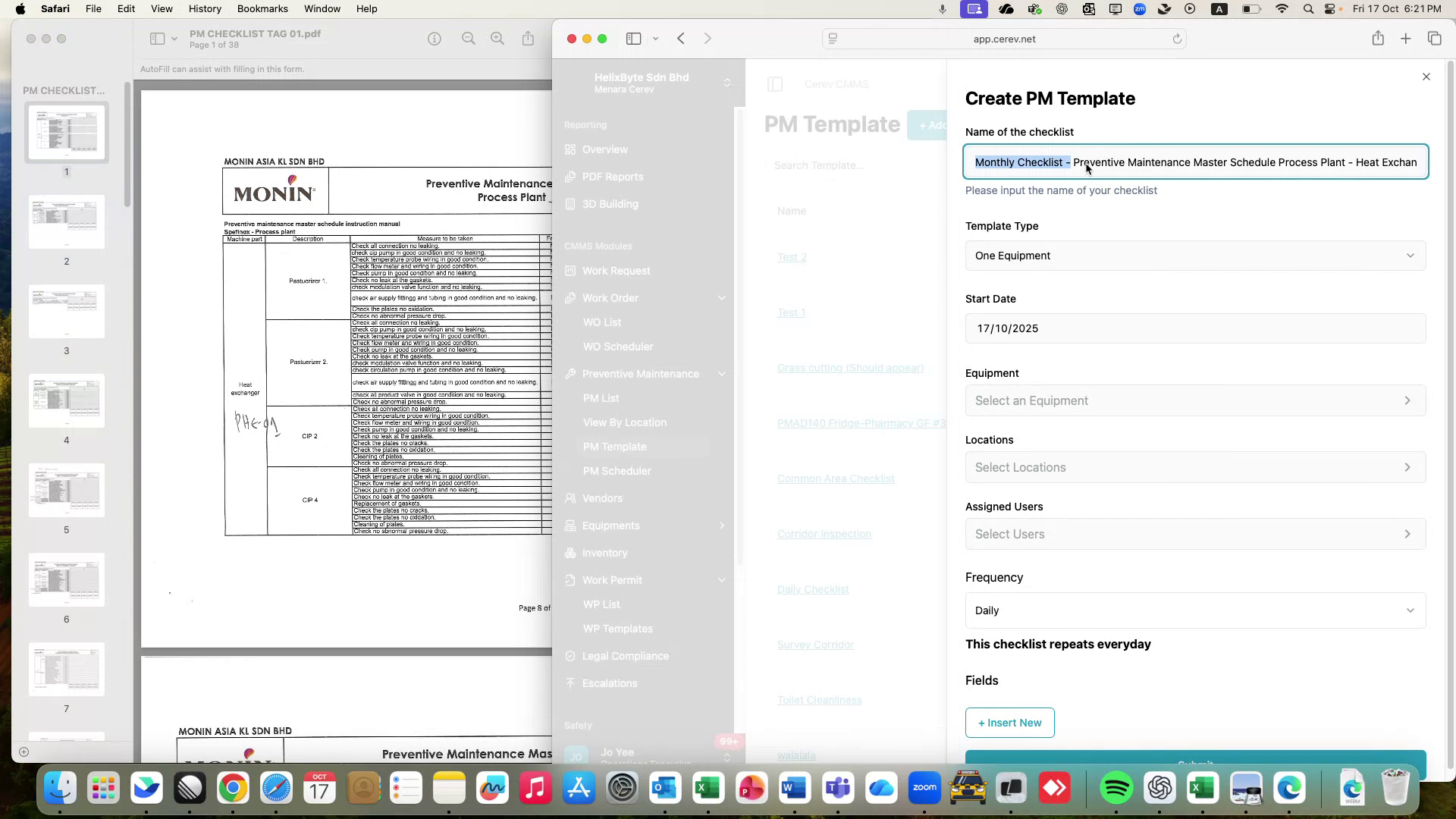Open the 3D Building module
This screenshot has width=1456, height=819.
609,204
